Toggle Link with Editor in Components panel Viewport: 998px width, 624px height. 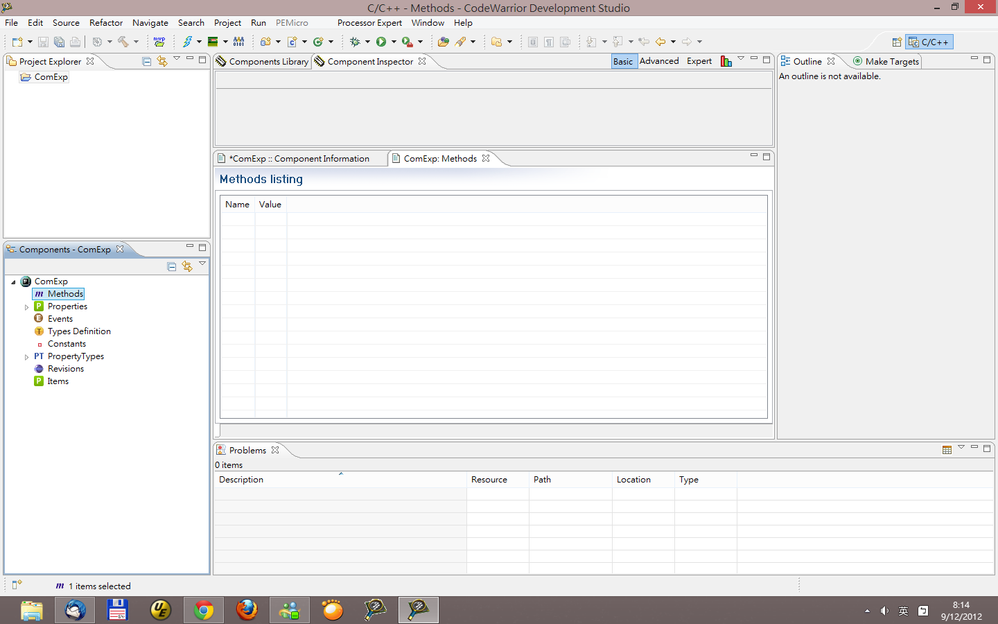click(x=187, y=267)
